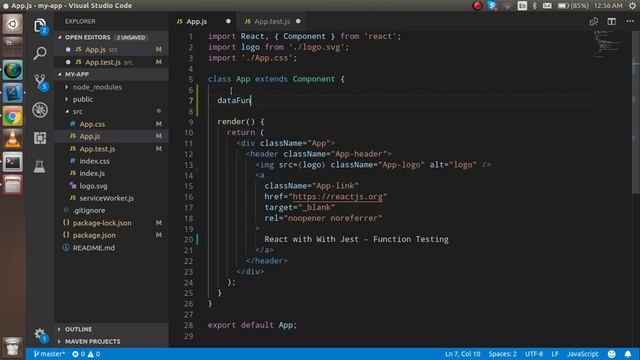The width and height of the screenshot is (640, 360).
Task: Open the battery indicator showing 85%
Action: click(573, 6)
